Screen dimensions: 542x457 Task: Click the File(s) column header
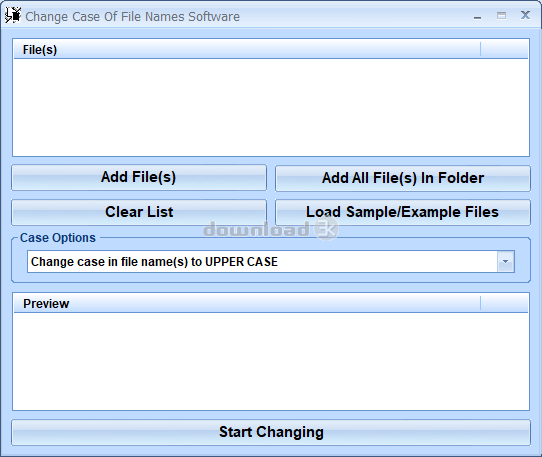pos(247,49)
